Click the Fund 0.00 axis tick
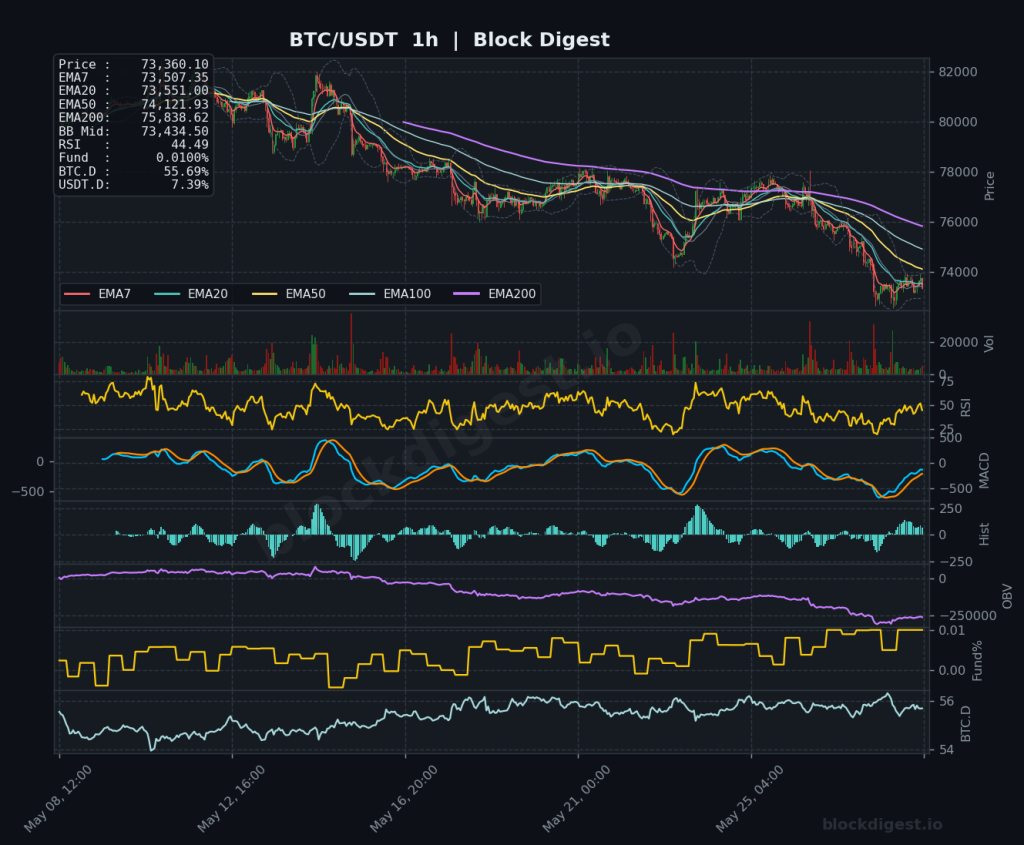This screenshot has width=1024, height=845. pyautogui.click(x=952, y=671)
